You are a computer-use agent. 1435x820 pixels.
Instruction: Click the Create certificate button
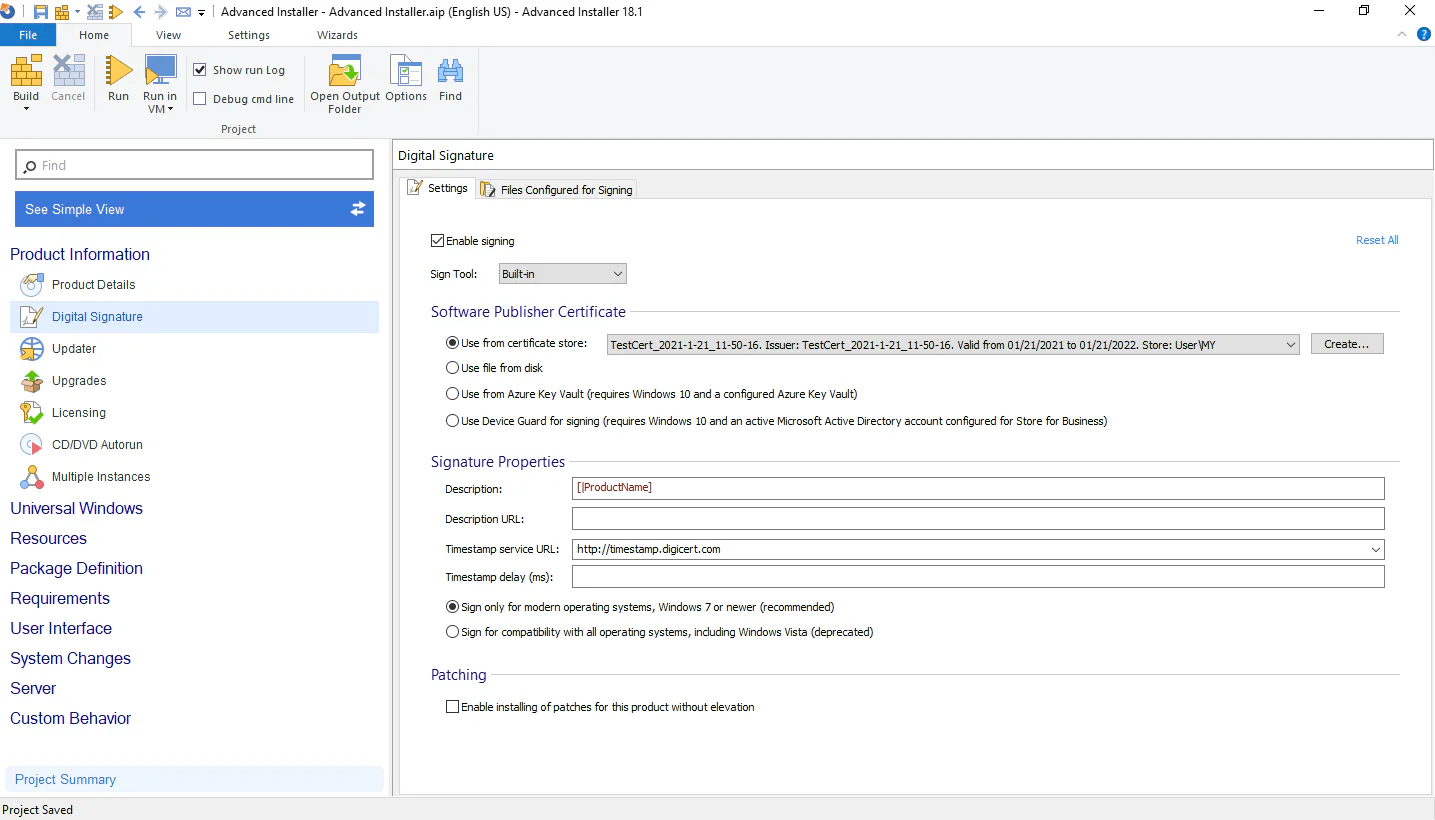coord(1346,343)
